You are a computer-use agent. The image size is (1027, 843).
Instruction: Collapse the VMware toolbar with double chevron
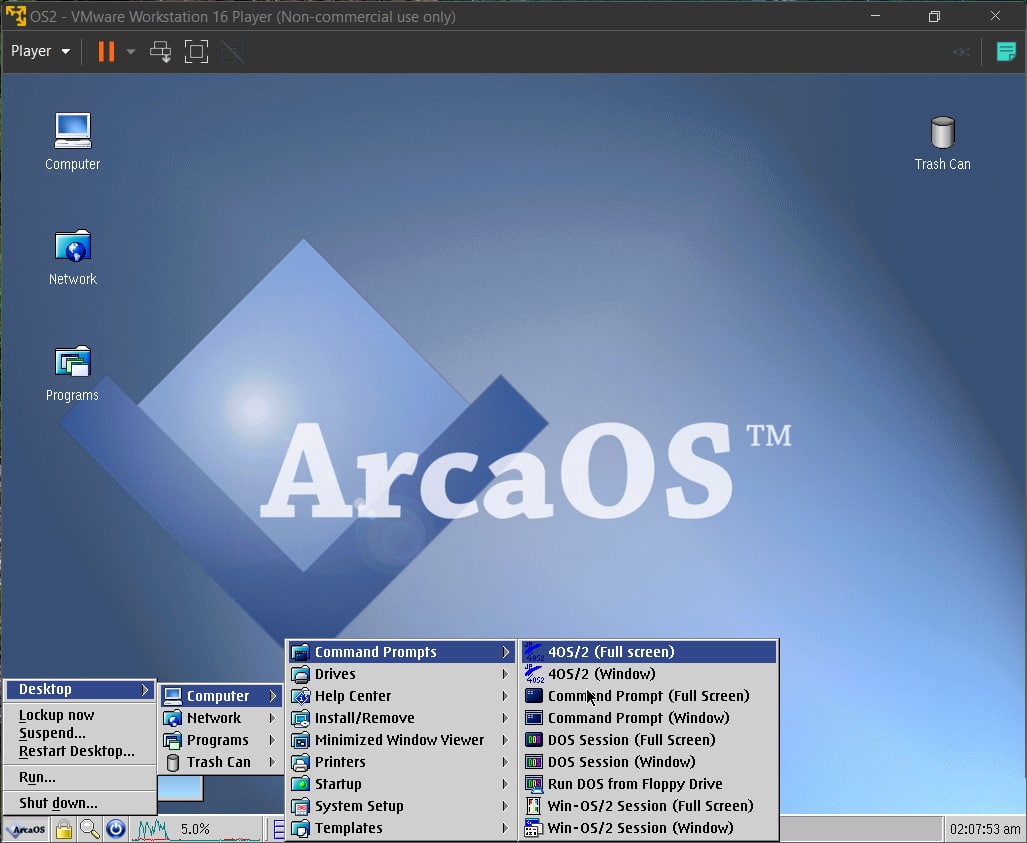point(961,52)
